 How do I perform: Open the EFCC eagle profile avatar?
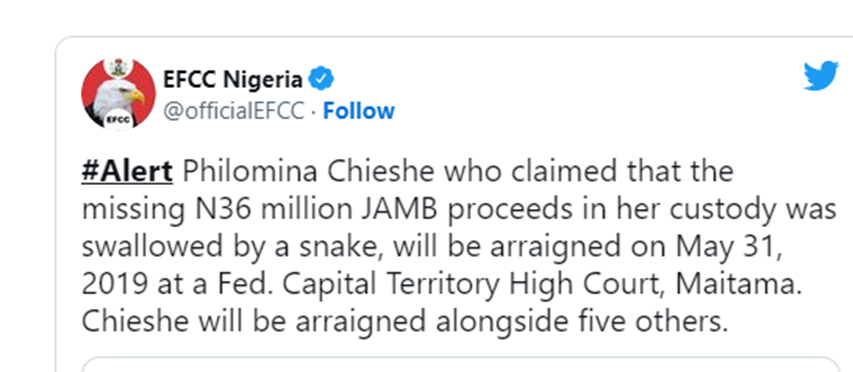click(119, 93)
